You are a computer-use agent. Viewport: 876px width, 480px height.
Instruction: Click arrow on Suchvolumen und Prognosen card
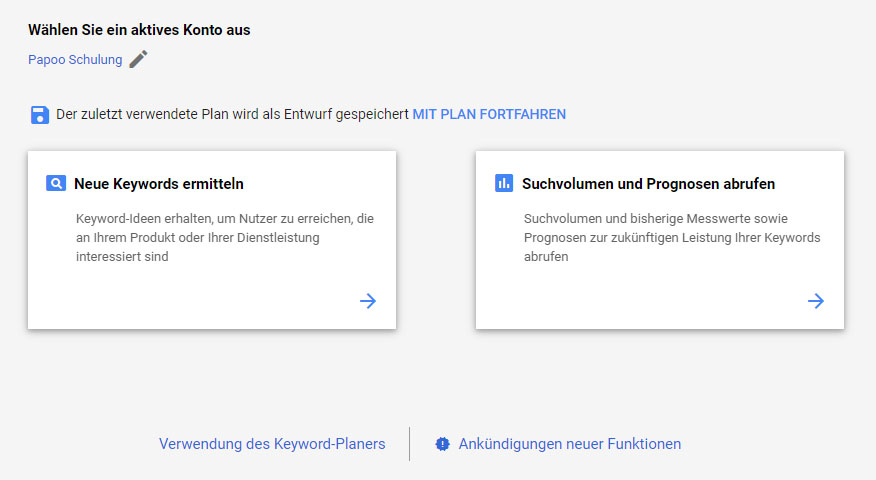pyautogui.click(x=816, y=301)
